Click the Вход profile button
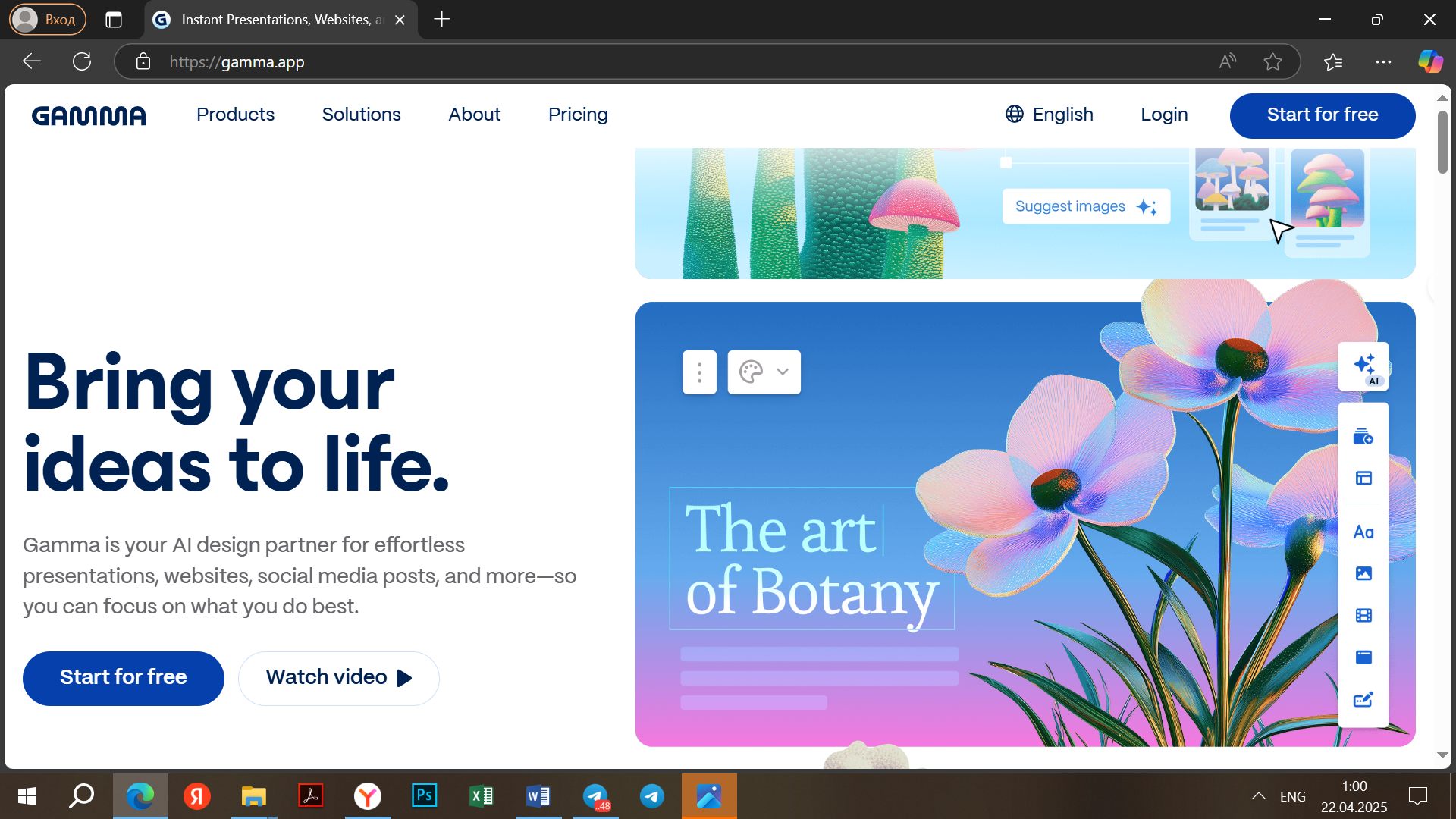The image size is (1456, 819). click(47, 20)
